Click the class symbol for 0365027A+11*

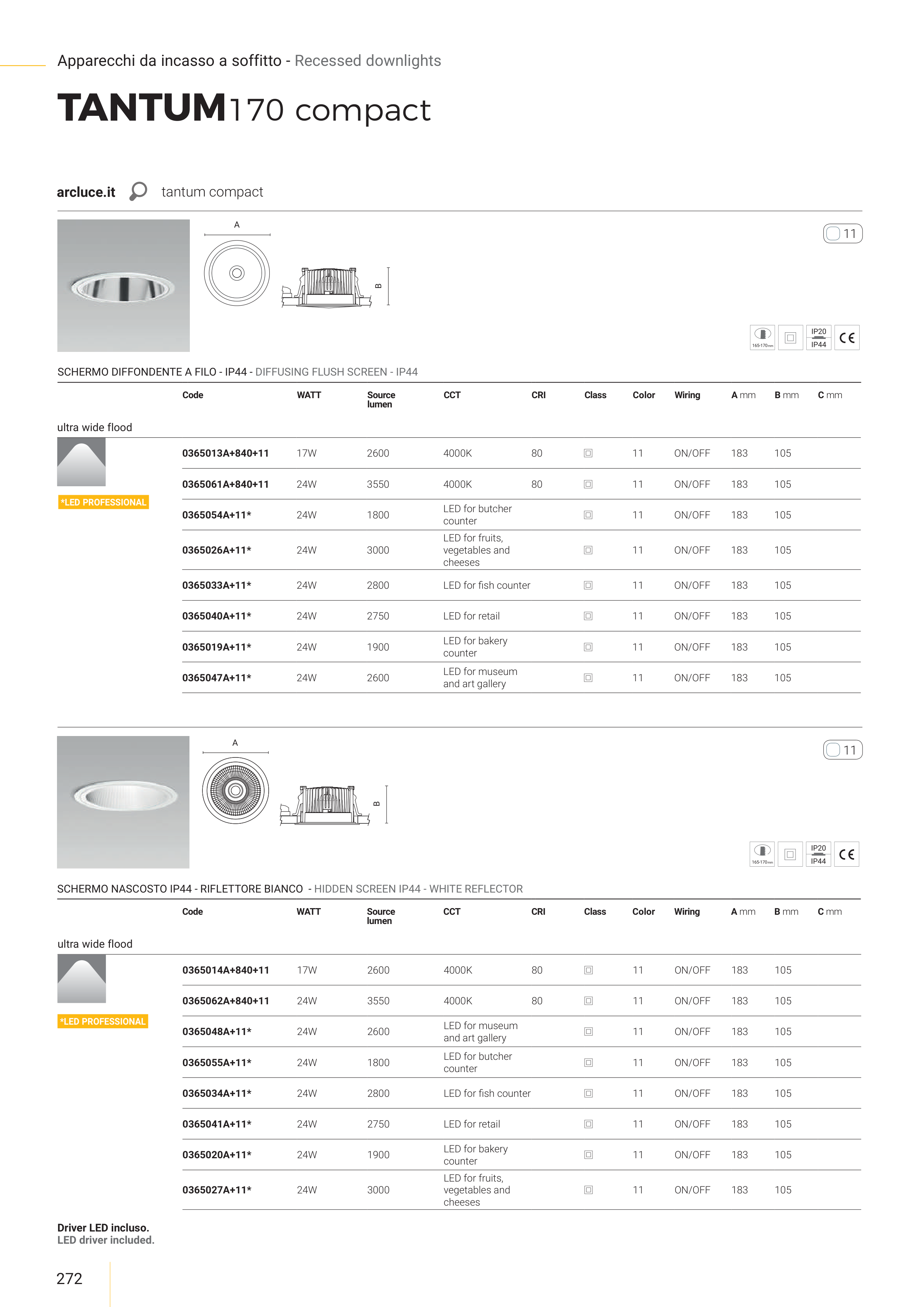589,1190
